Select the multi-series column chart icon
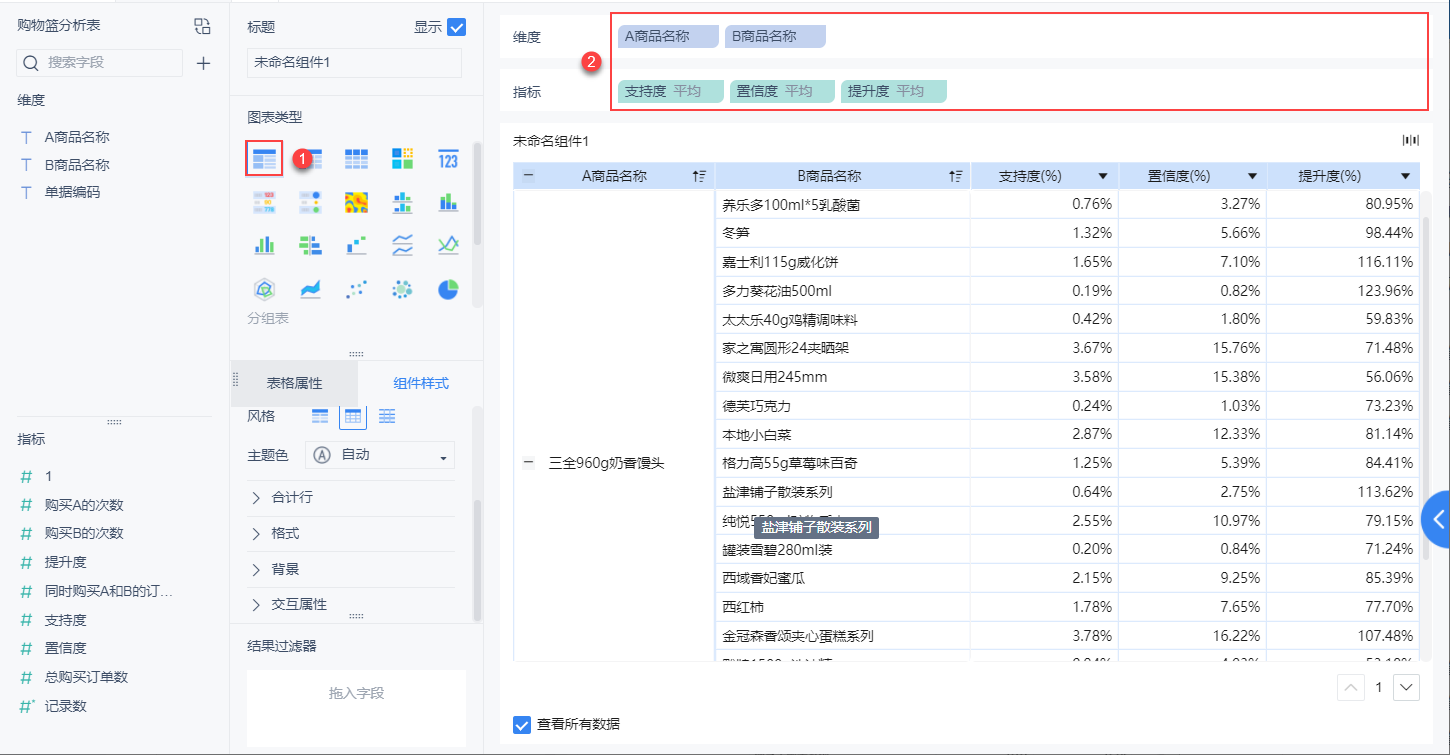The width and height of the screenshot is (1450, 755). tap(264, 244)
